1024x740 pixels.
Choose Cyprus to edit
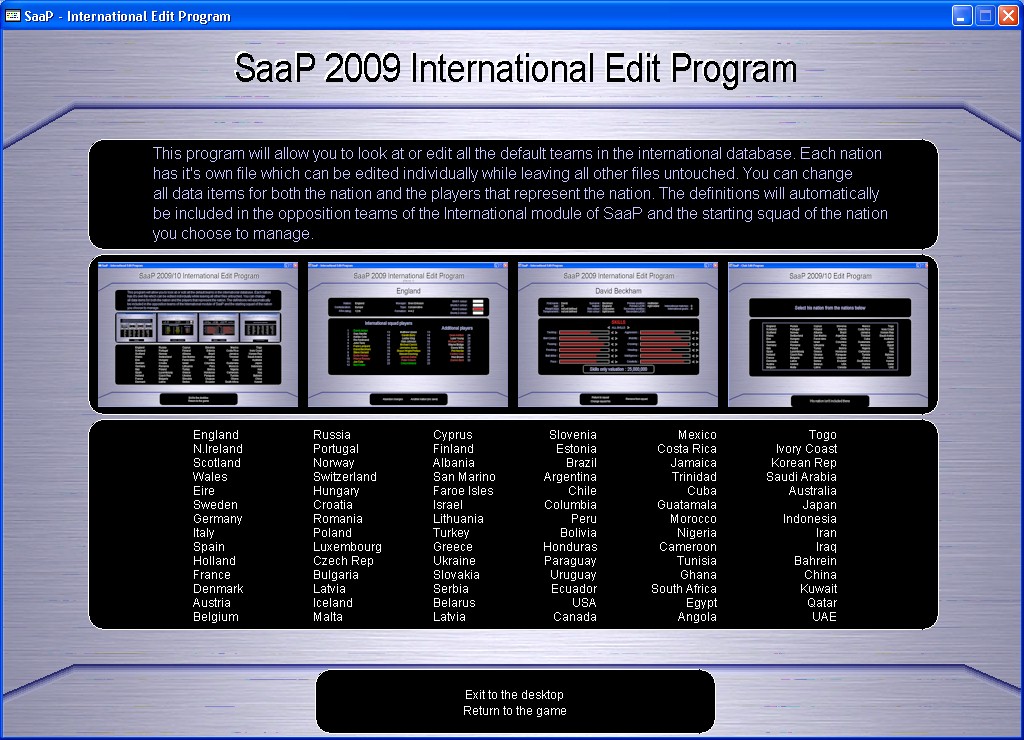click(453, 434)
